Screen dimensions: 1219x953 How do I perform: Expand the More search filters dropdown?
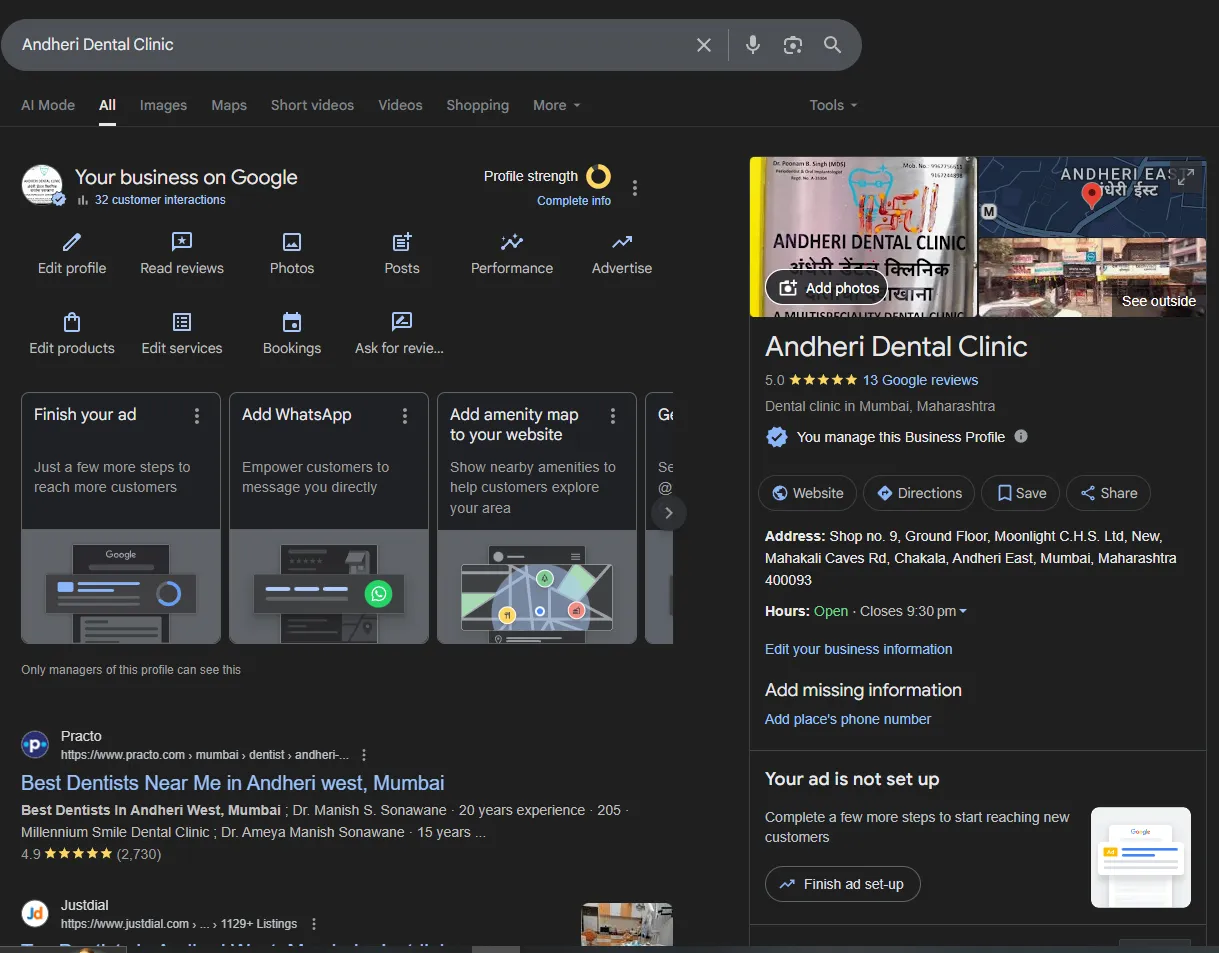(556, 105)
